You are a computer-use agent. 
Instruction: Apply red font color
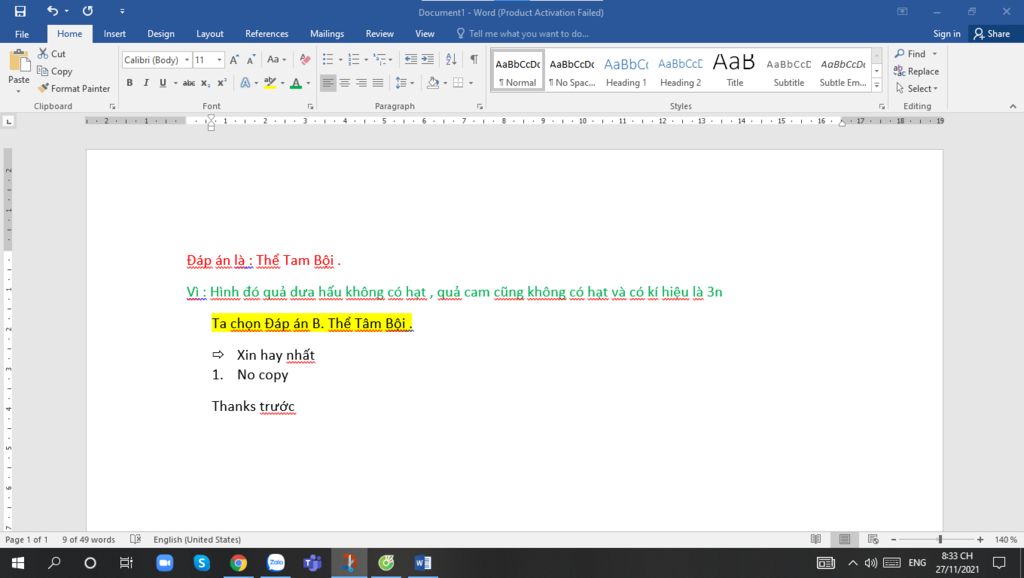[296, 83]
